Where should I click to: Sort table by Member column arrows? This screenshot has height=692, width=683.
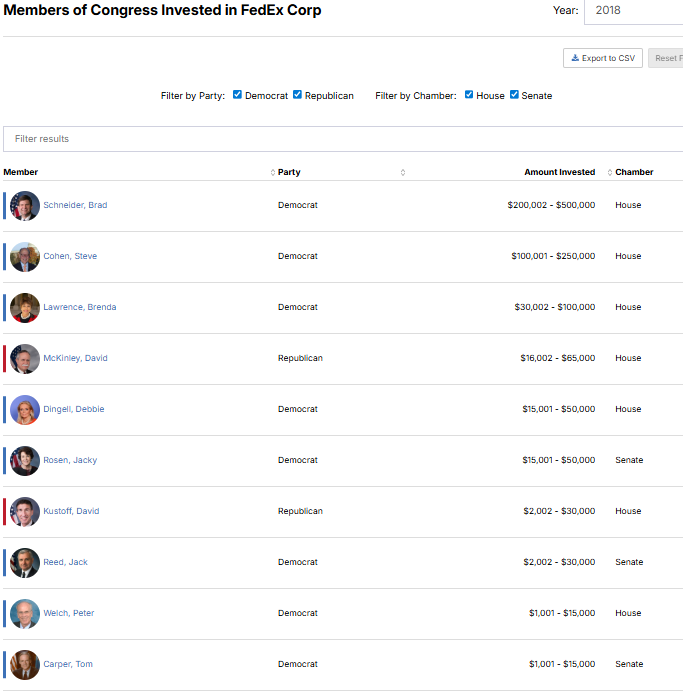pos(273,173)
